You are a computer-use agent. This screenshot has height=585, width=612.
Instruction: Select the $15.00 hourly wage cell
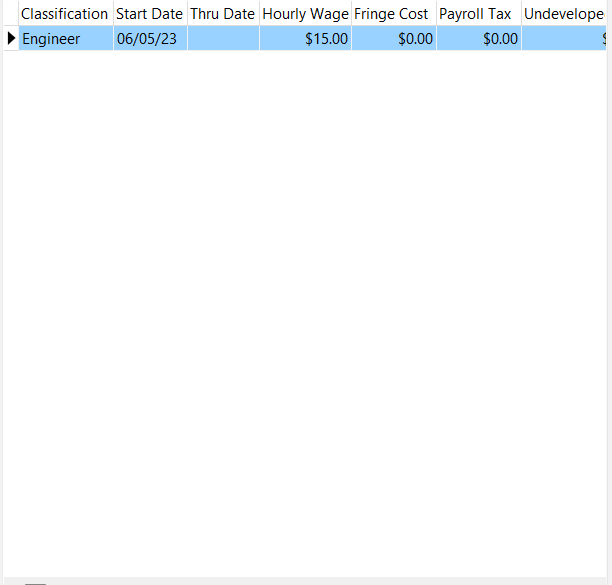pos(305,39)
